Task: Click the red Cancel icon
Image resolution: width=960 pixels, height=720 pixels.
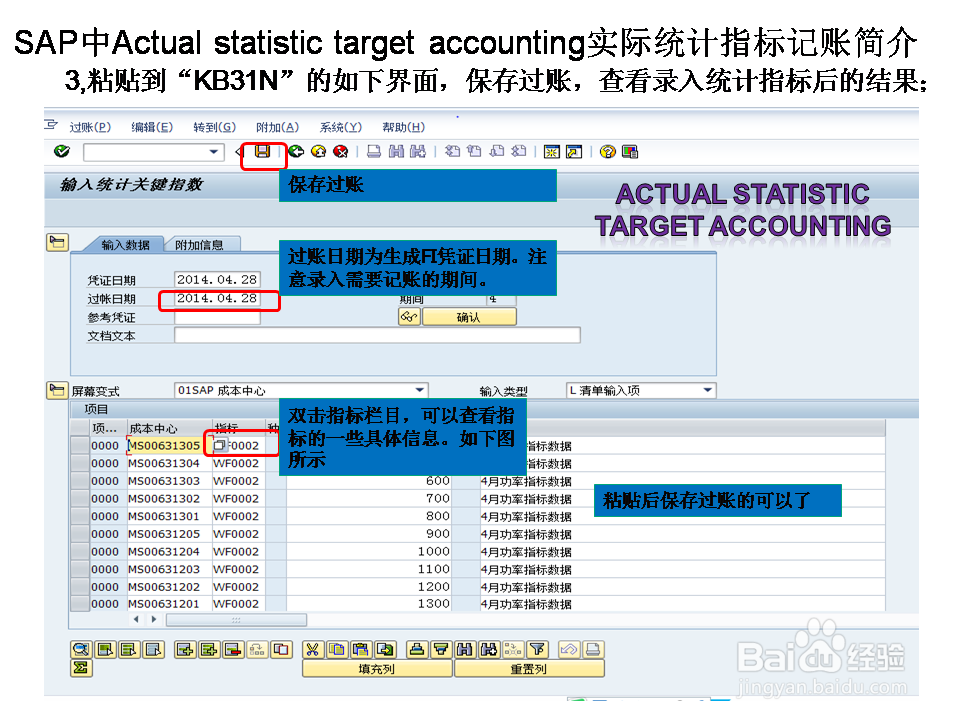Action: pyautogui.click(x=340, y=151)
